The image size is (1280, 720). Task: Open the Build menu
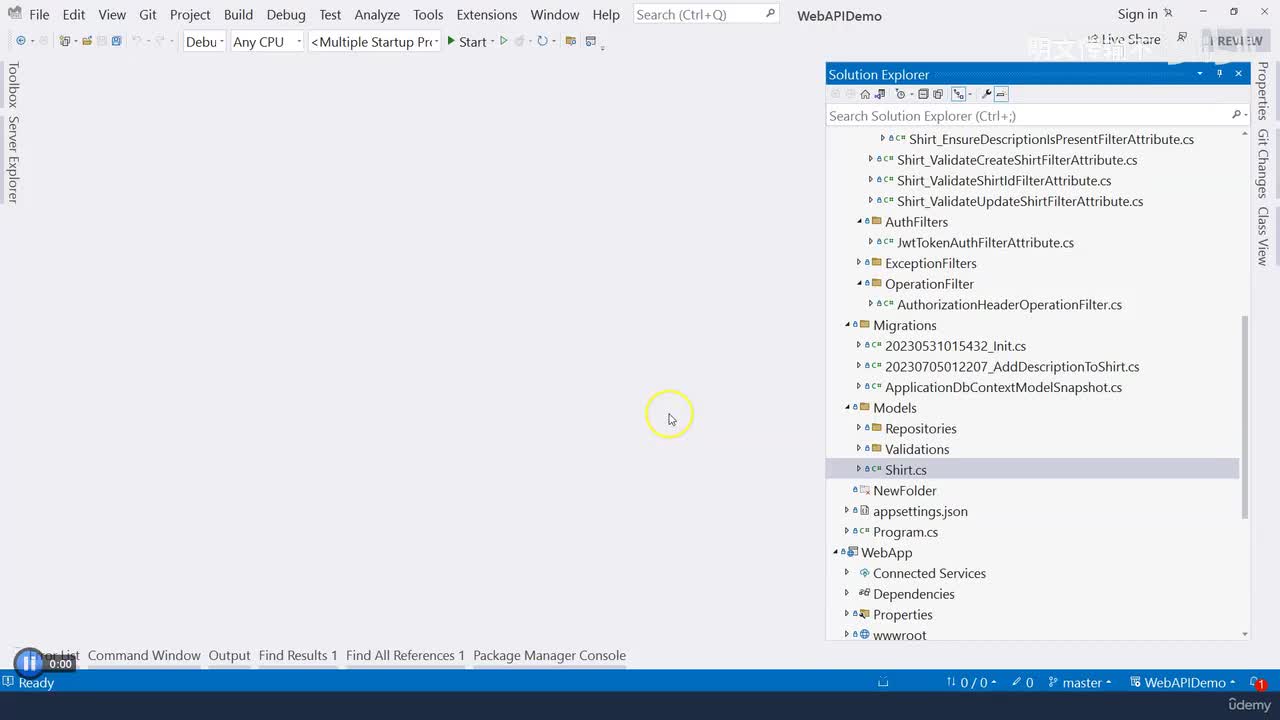(x=238, y=14)
